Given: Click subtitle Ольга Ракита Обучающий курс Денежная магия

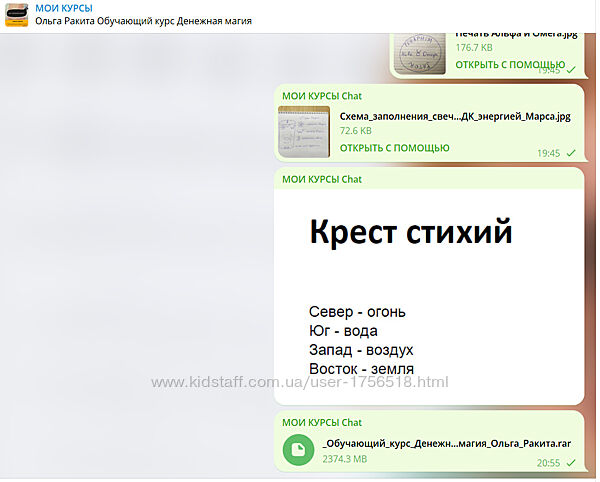Looking at the screenshot, I should click(143, 21).
